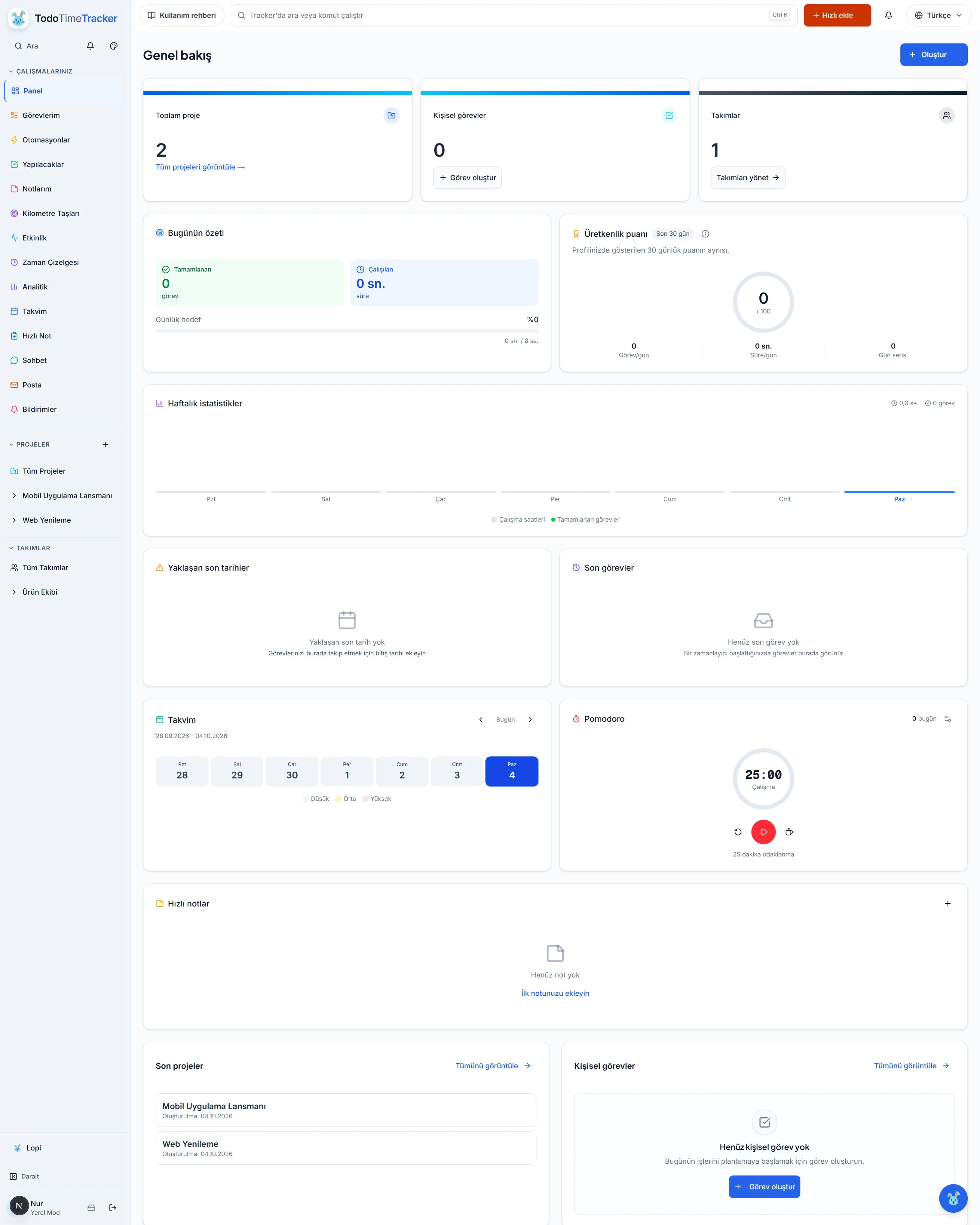Open Görevlerim in sidebar
Image resolution: width=980 pixels, height=1225 pixels.
pos(63,115)
